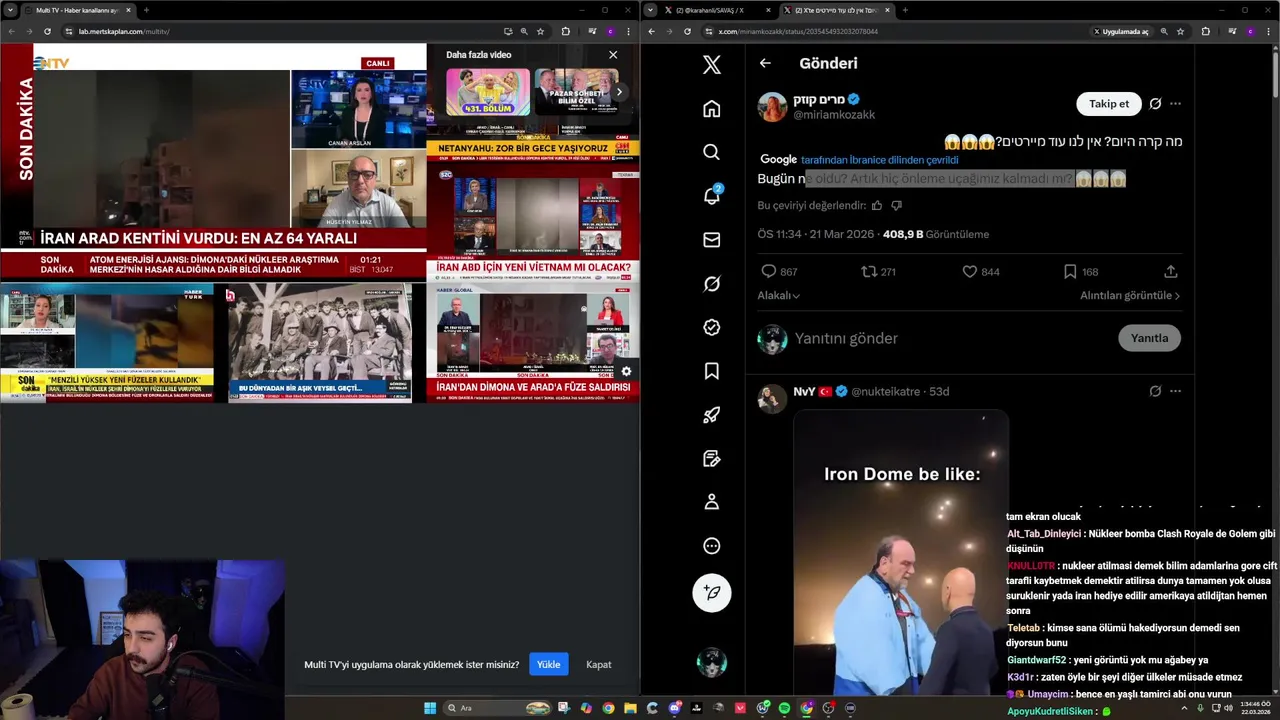1280x720 pixels.
Task: Open new tab in Multi TV window
Action: [x=146, y=10]
